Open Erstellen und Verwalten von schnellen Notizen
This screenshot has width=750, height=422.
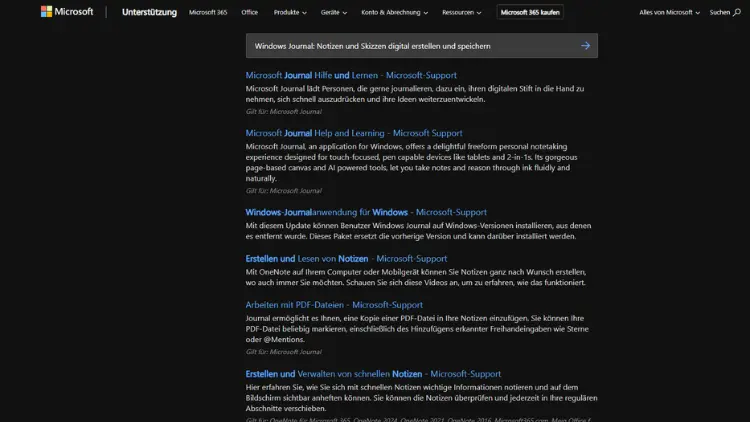[x=373, y=374]
